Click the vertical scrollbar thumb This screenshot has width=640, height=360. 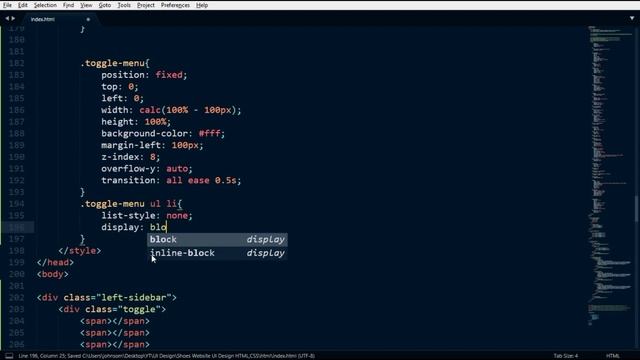[x=637, y=209]
